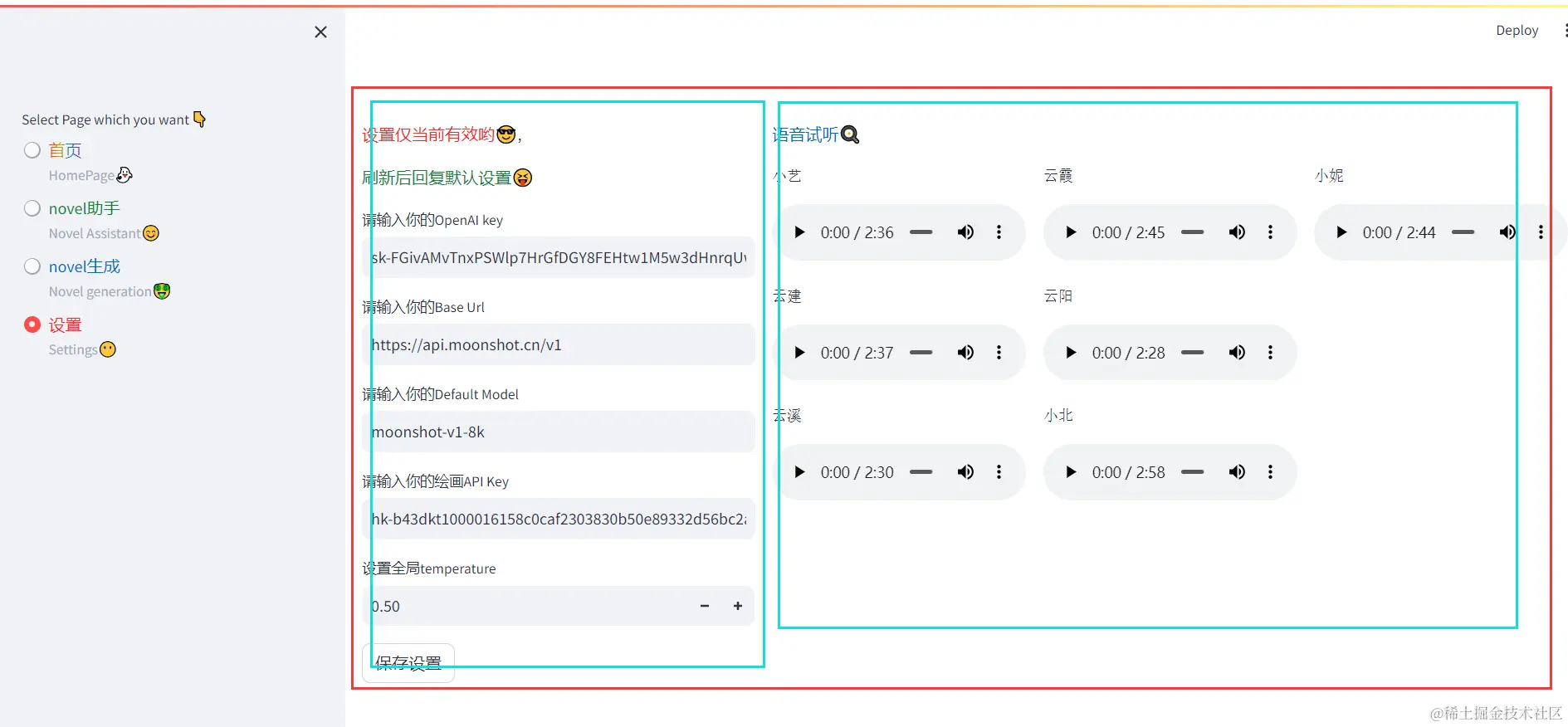
Task: Play the 云霞 voice sample
Action: coord(1071,232)
